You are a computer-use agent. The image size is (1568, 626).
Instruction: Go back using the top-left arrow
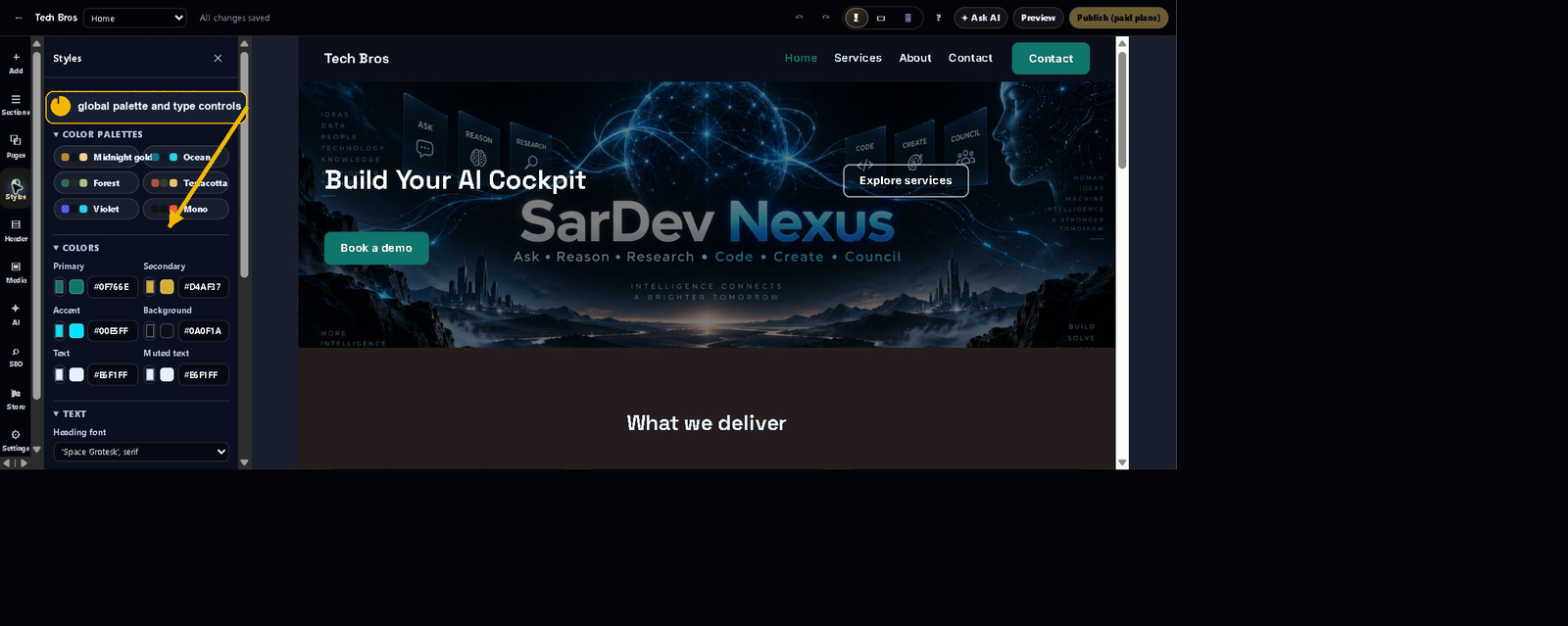point(19,18)
